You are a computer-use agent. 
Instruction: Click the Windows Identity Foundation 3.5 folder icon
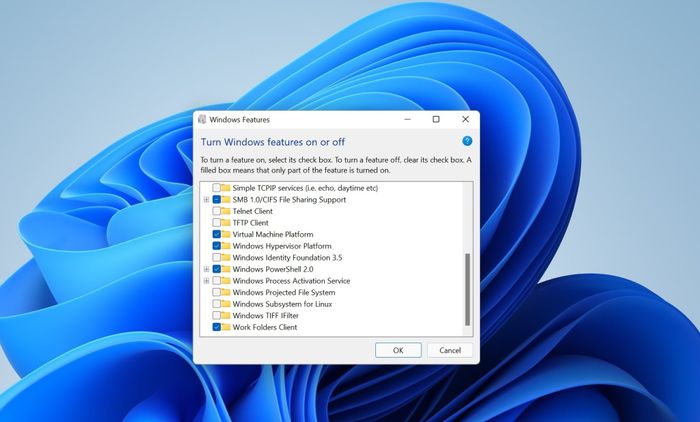pyautogui.click(x=226, y=257)
